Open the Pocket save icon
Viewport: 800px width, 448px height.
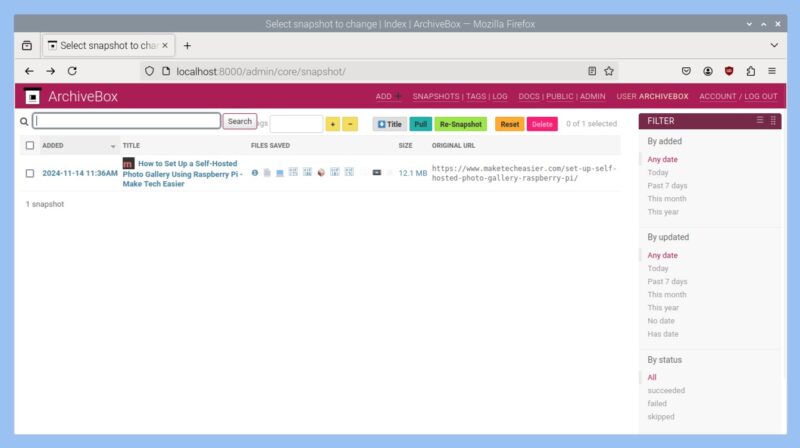[x=686, y=71]
